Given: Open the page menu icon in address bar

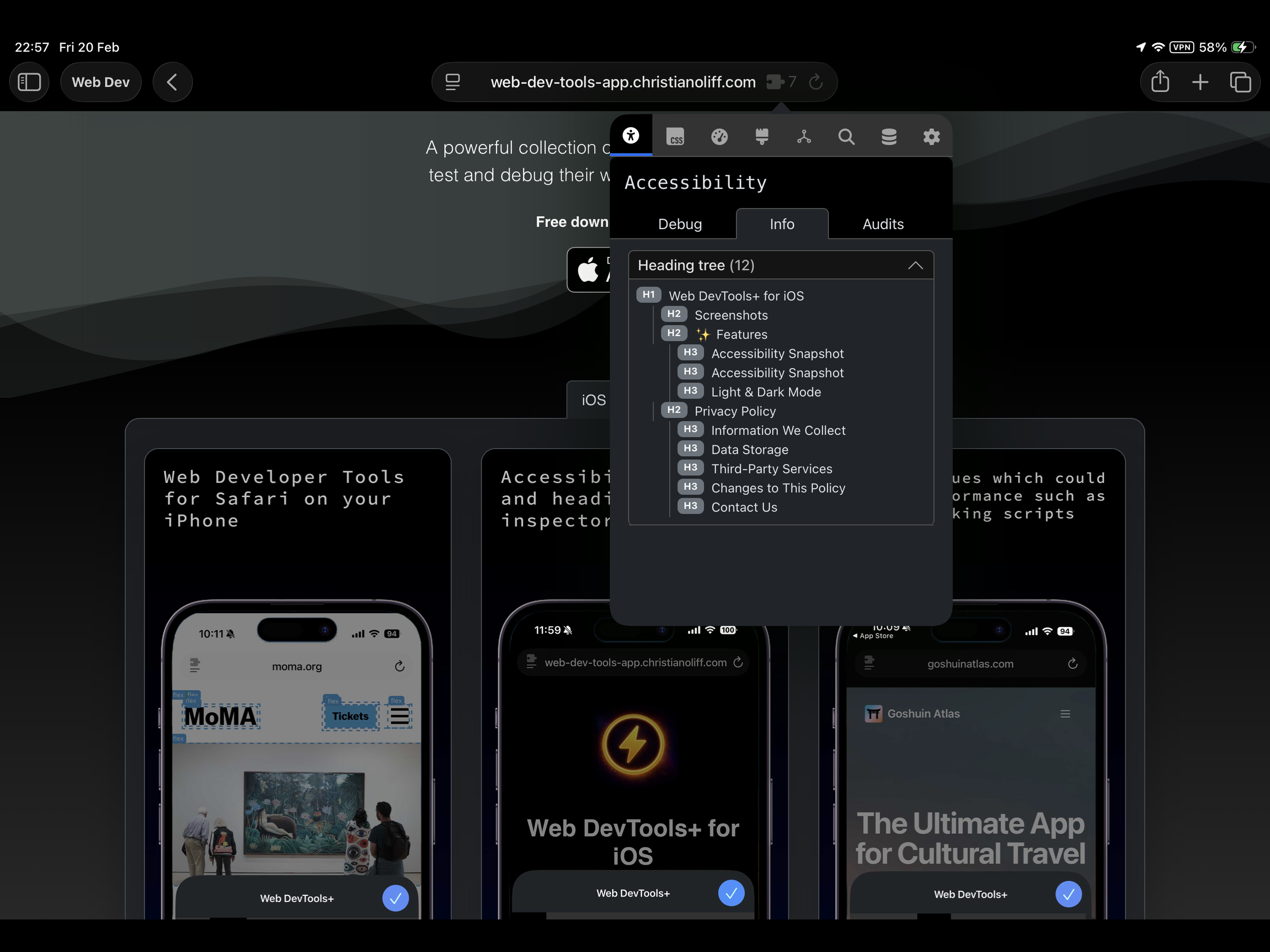Looking at the screenshot, I should (x=452, y=82).
